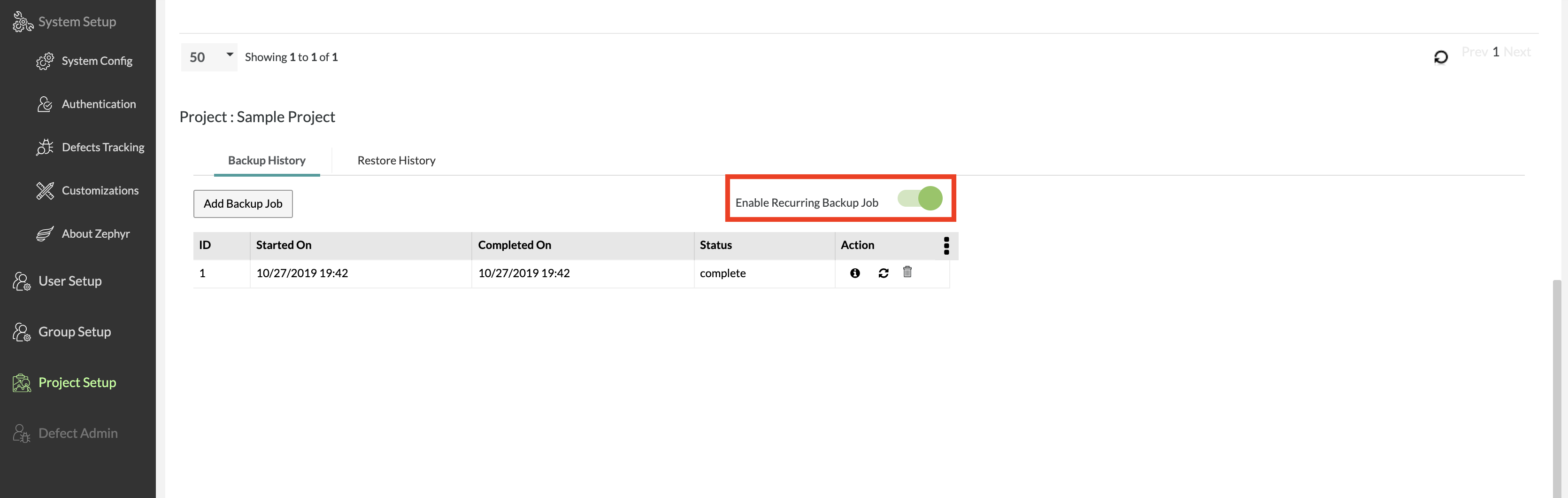
Task: Open Authentication settings in the sidebar
Action: tap(99, 104)
